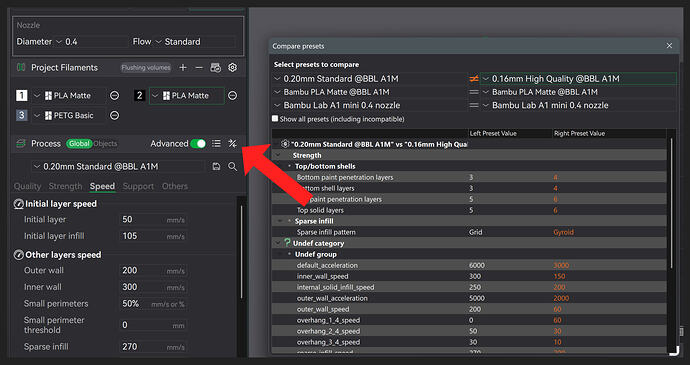Open right Bambu Lab A1 mini 0.4 nozzle dropdown

point(578,105)
